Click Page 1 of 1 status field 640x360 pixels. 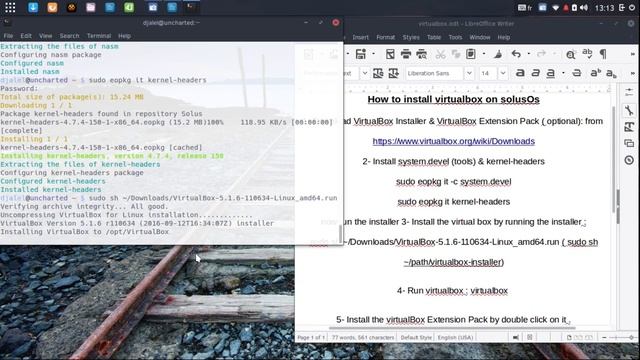(x=311, y=338)
